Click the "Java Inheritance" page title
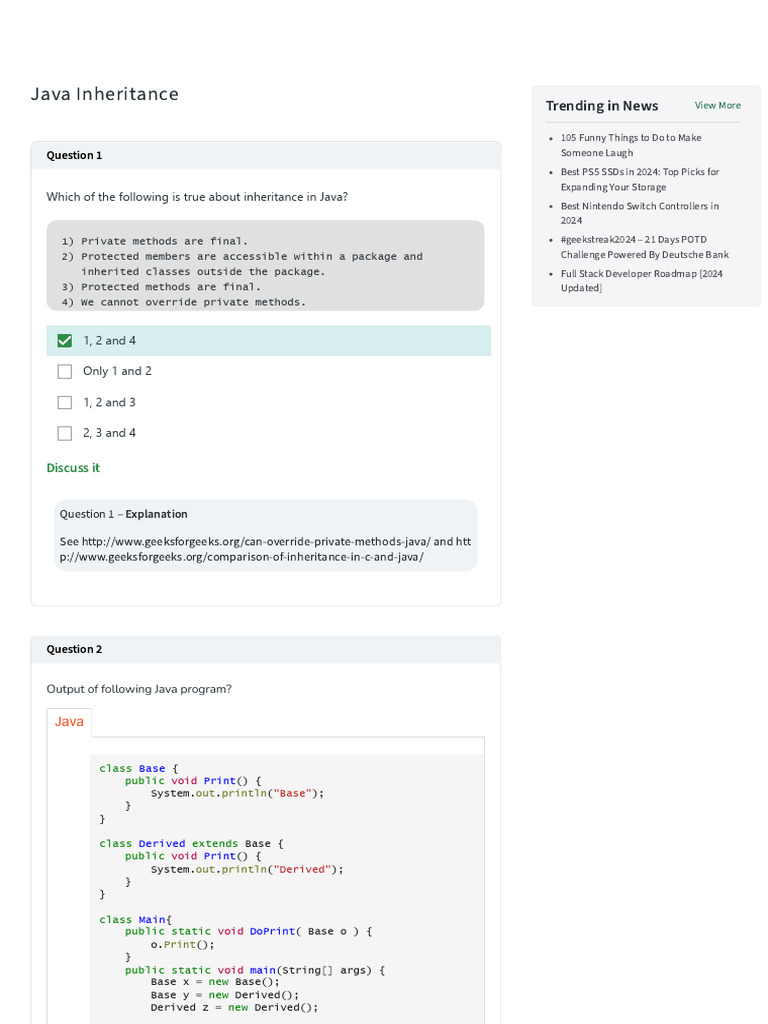This screenshot has width=768, height=1024. [105, 94]
